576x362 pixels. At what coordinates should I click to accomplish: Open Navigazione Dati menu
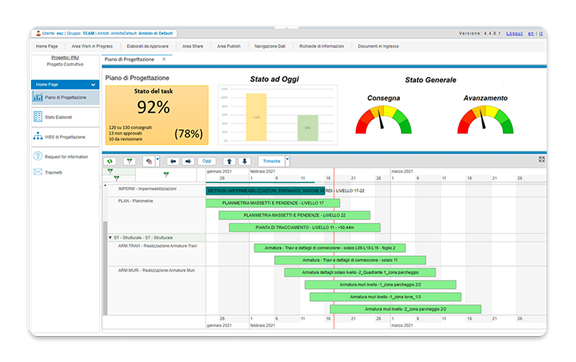point(270,46)
